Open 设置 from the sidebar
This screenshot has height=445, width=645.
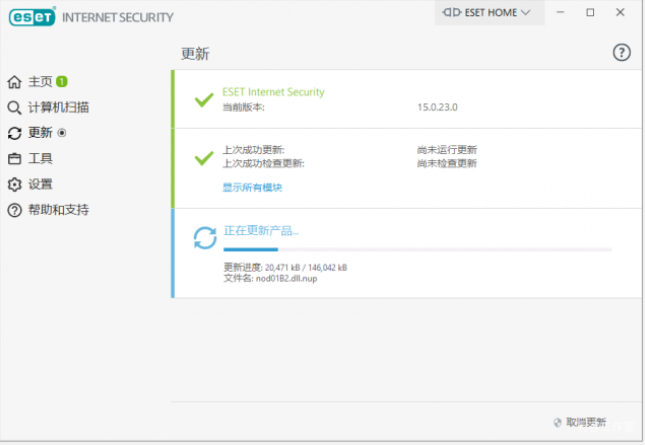pyautogui.click(x=40, y=185)
